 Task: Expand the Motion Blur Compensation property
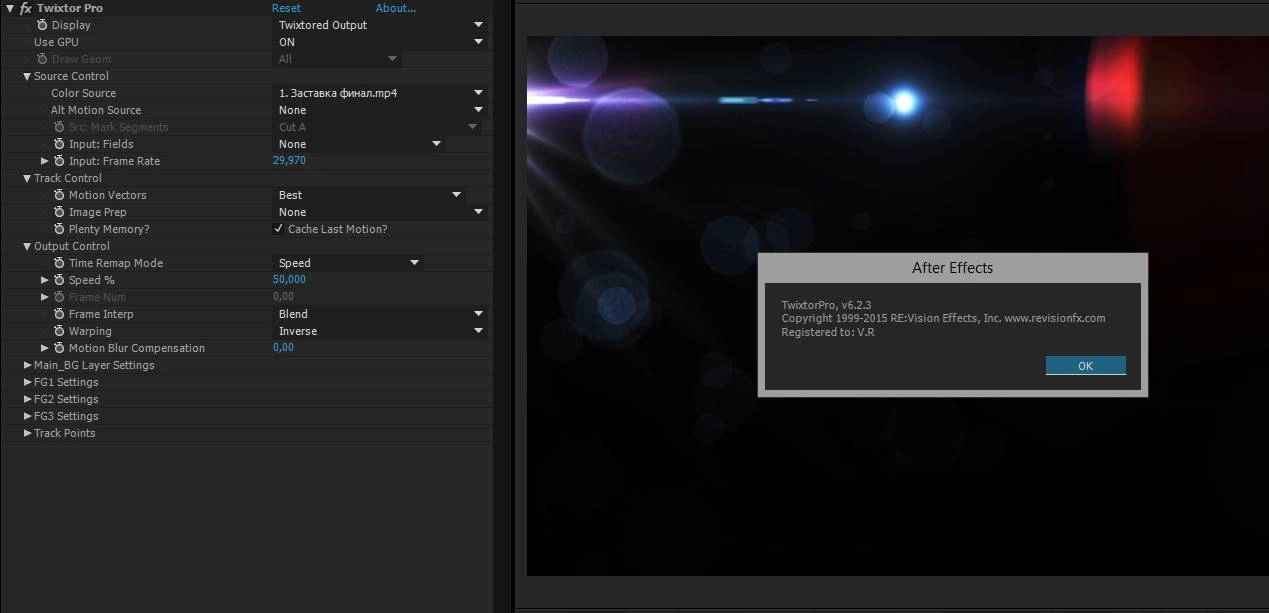(x=44, y=348)
